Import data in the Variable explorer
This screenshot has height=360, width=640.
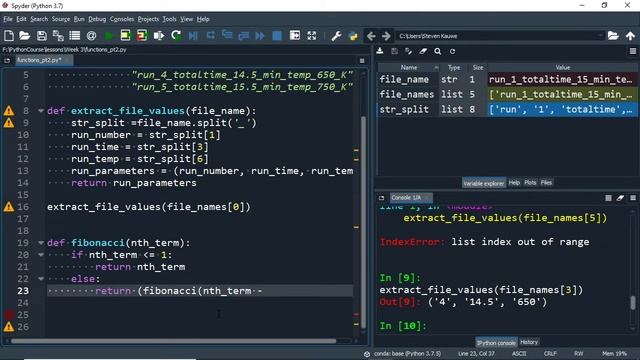click(380, 51)
